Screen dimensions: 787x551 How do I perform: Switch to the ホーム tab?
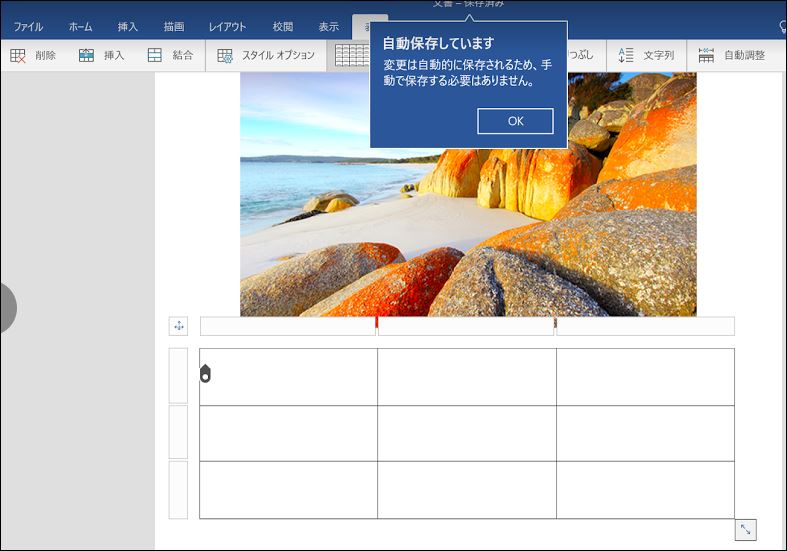pos(80,27)
